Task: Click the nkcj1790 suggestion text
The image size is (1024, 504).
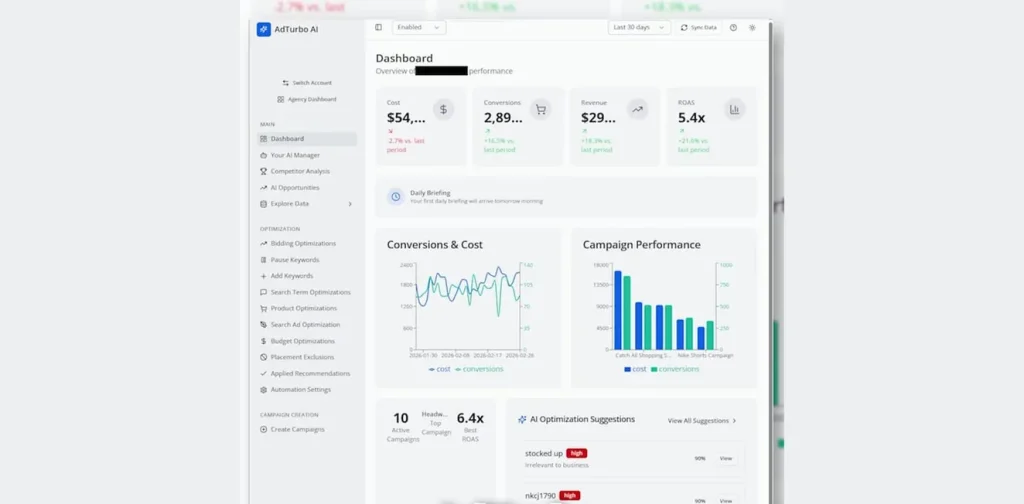Action: pyautogui.click(x=540, y=496)
